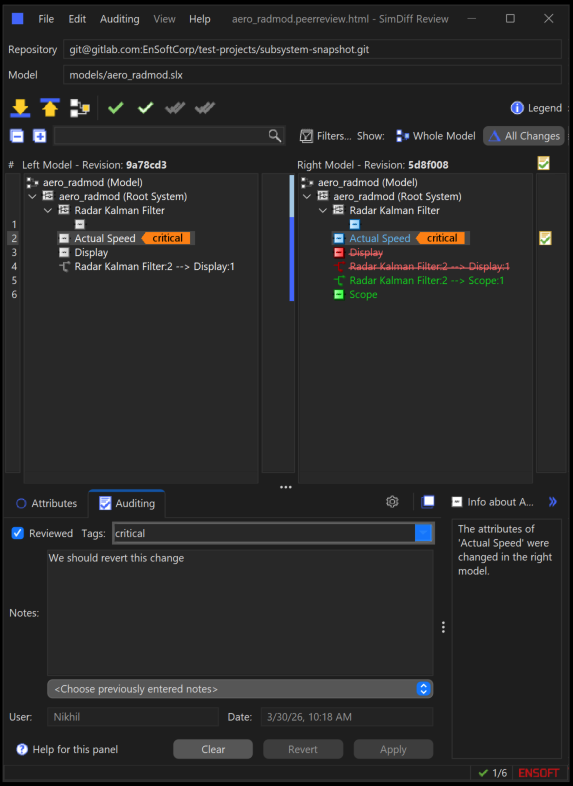Image resolution: width=573 pixels, height=786 pixels.
Task: Click the User field showing Nikhil
Action: 133,717
